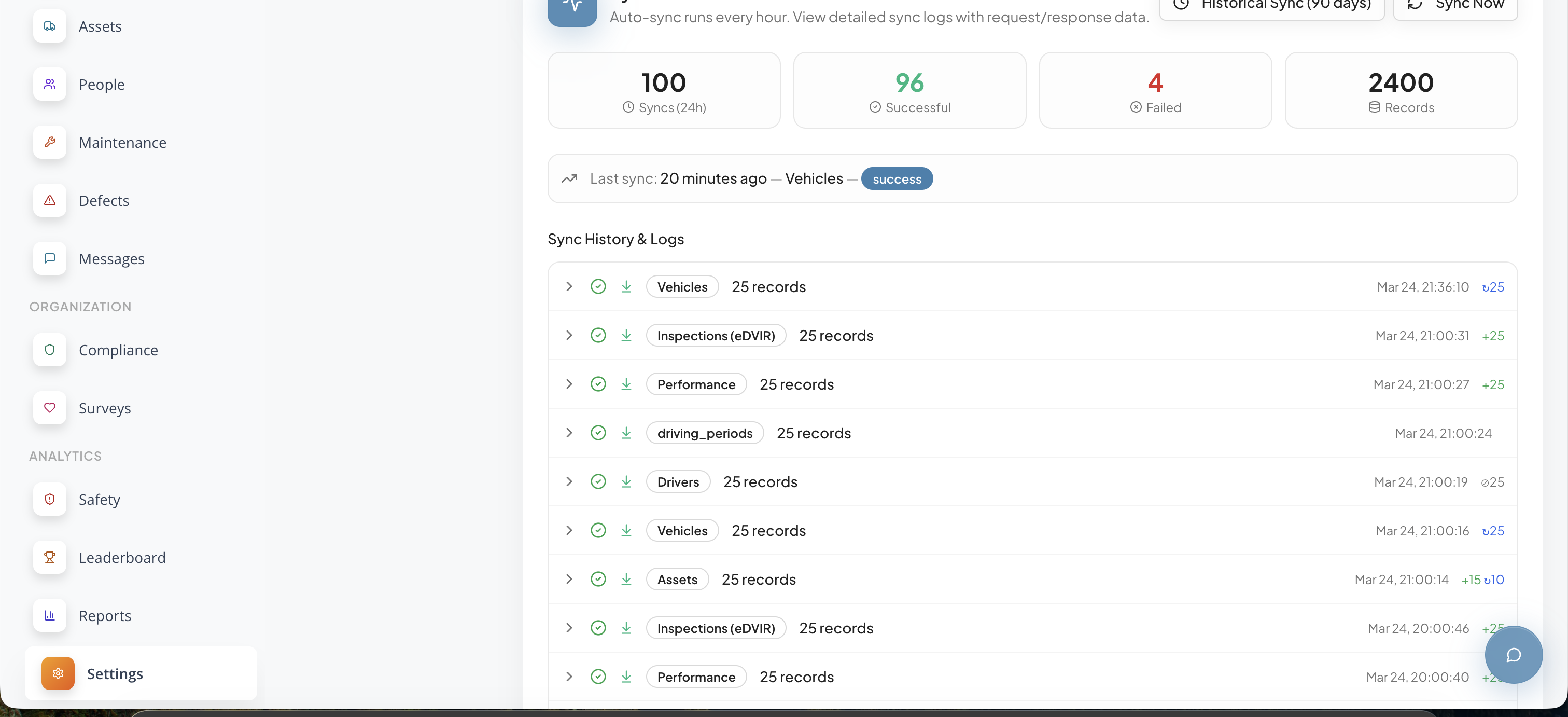
Task: Go to the Compliance section
Action: pos(118,350)
